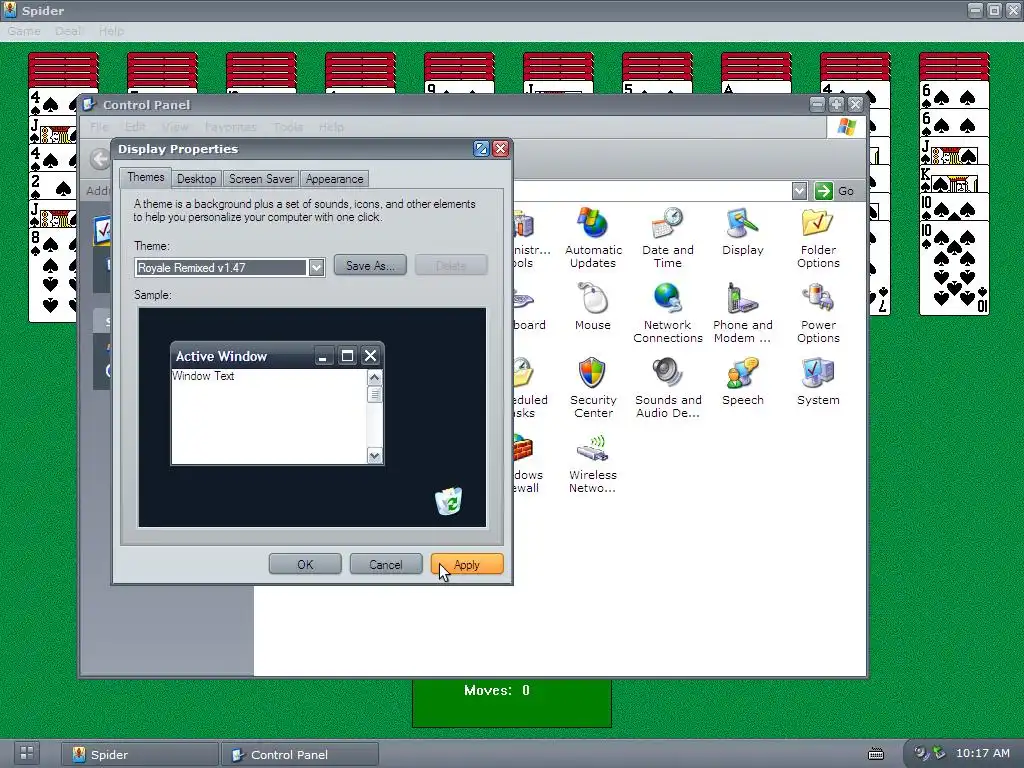Click the Recycle Bin in theme sample
1024x768 pixels.
pyautogui.click(x=449, y=501)
